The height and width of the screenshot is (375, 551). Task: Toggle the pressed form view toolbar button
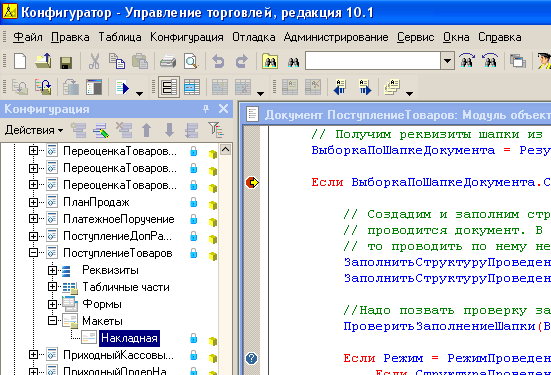(169, 87)
